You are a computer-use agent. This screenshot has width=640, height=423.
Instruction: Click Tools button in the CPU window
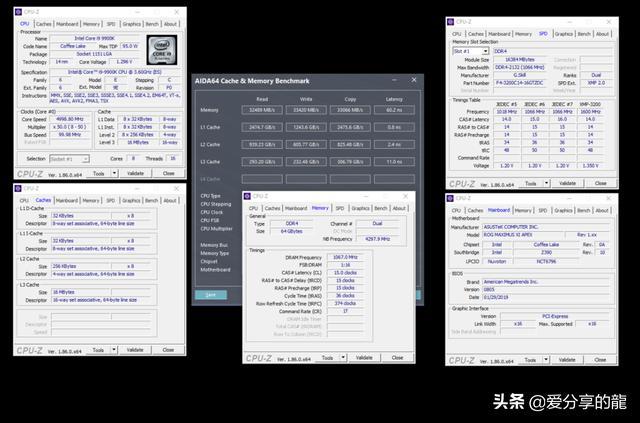(x=99, y=174)
